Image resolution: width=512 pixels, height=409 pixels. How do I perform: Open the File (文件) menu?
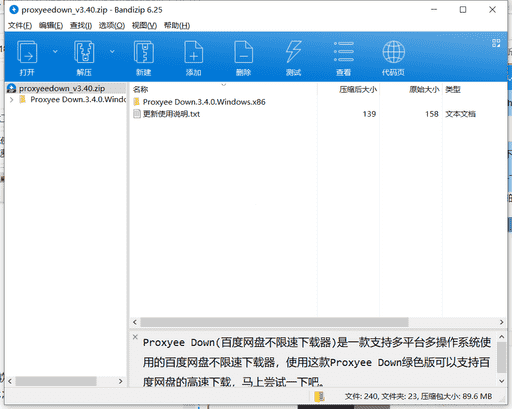(x=20, y=25)
